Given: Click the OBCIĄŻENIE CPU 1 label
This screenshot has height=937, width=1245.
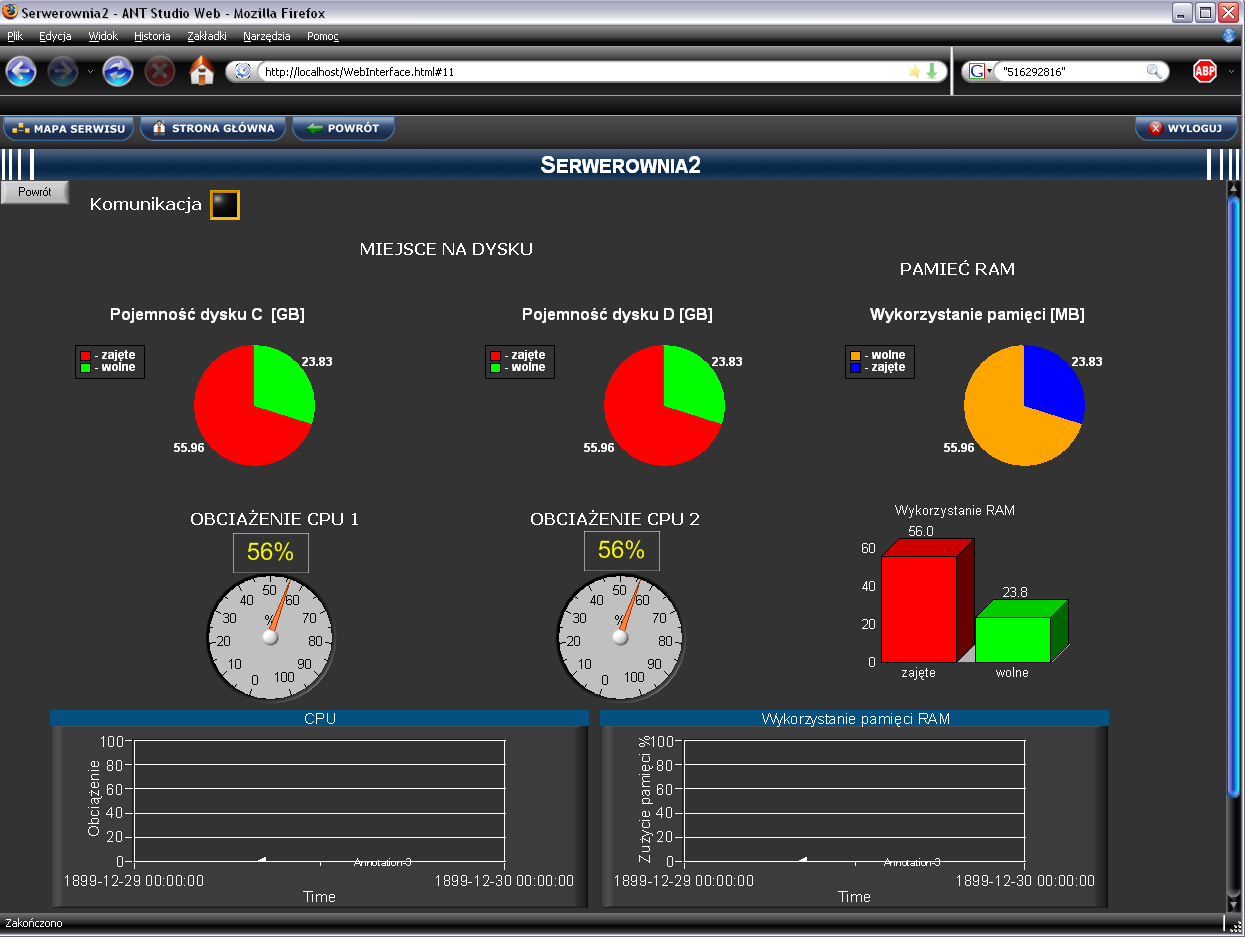Looking at the screenshot, I should point(275,519).
